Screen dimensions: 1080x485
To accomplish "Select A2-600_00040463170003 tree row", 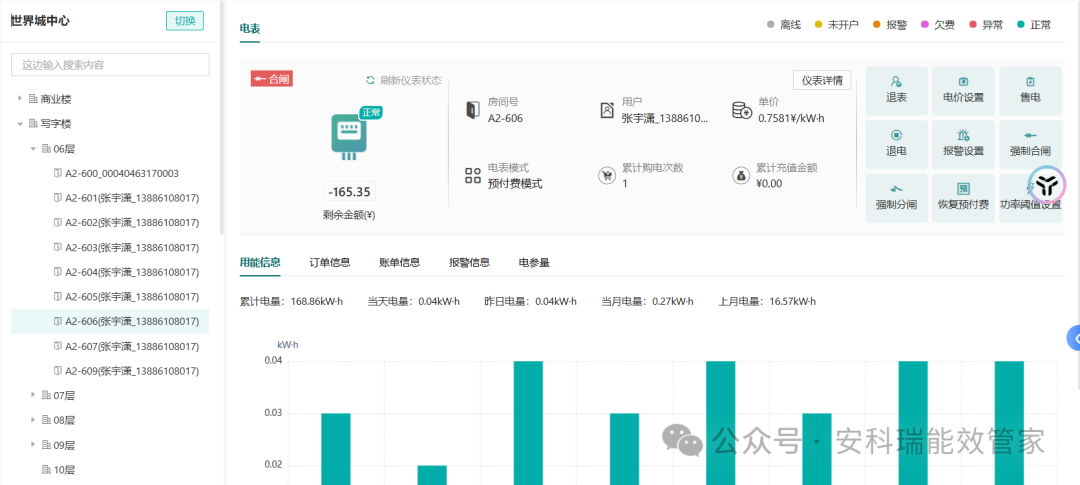I will click(x=110, y=174).
